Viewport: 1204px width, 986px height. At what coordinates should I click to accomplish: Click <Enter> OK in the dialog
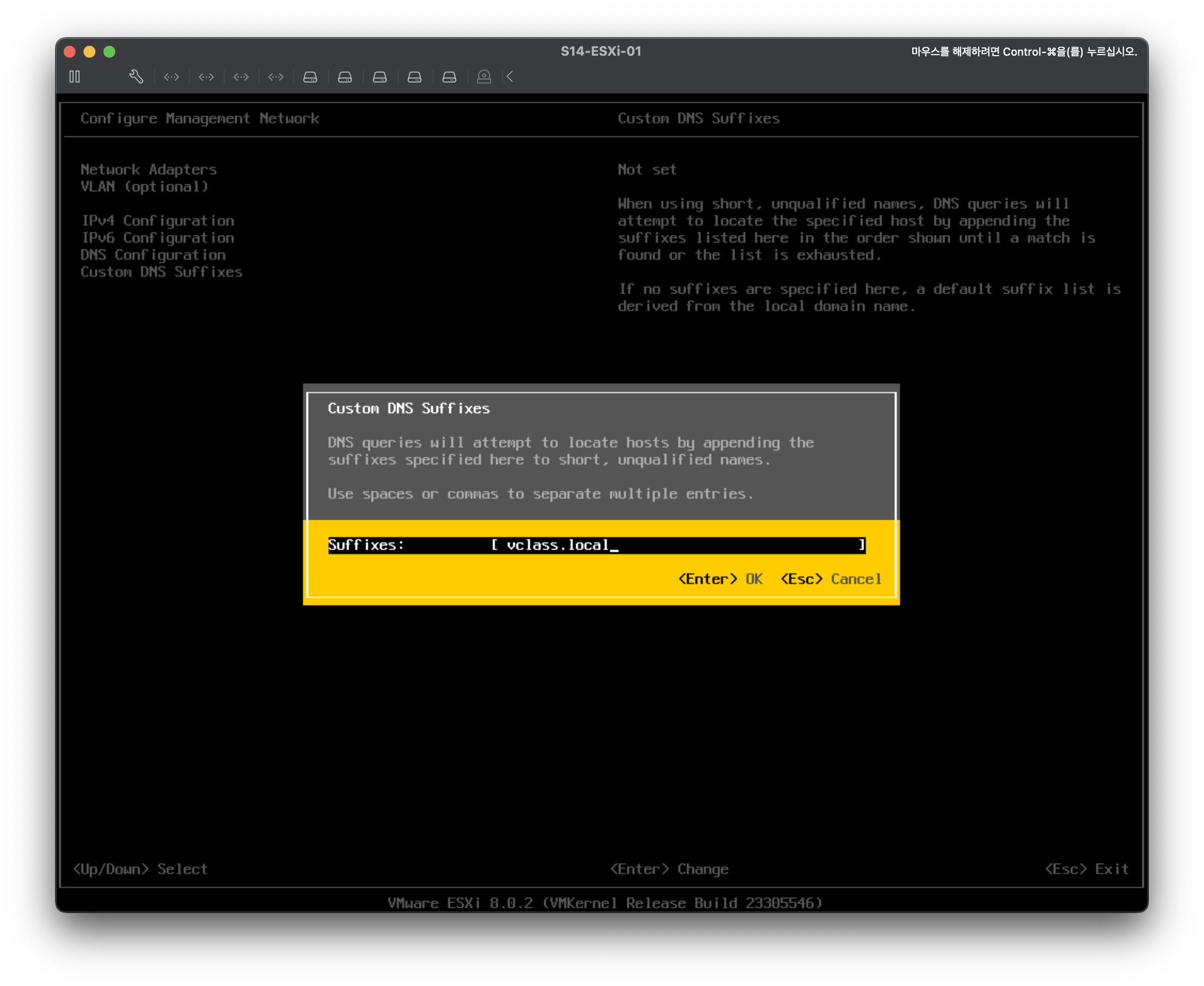pyautogui.click(x=720, y=579)
